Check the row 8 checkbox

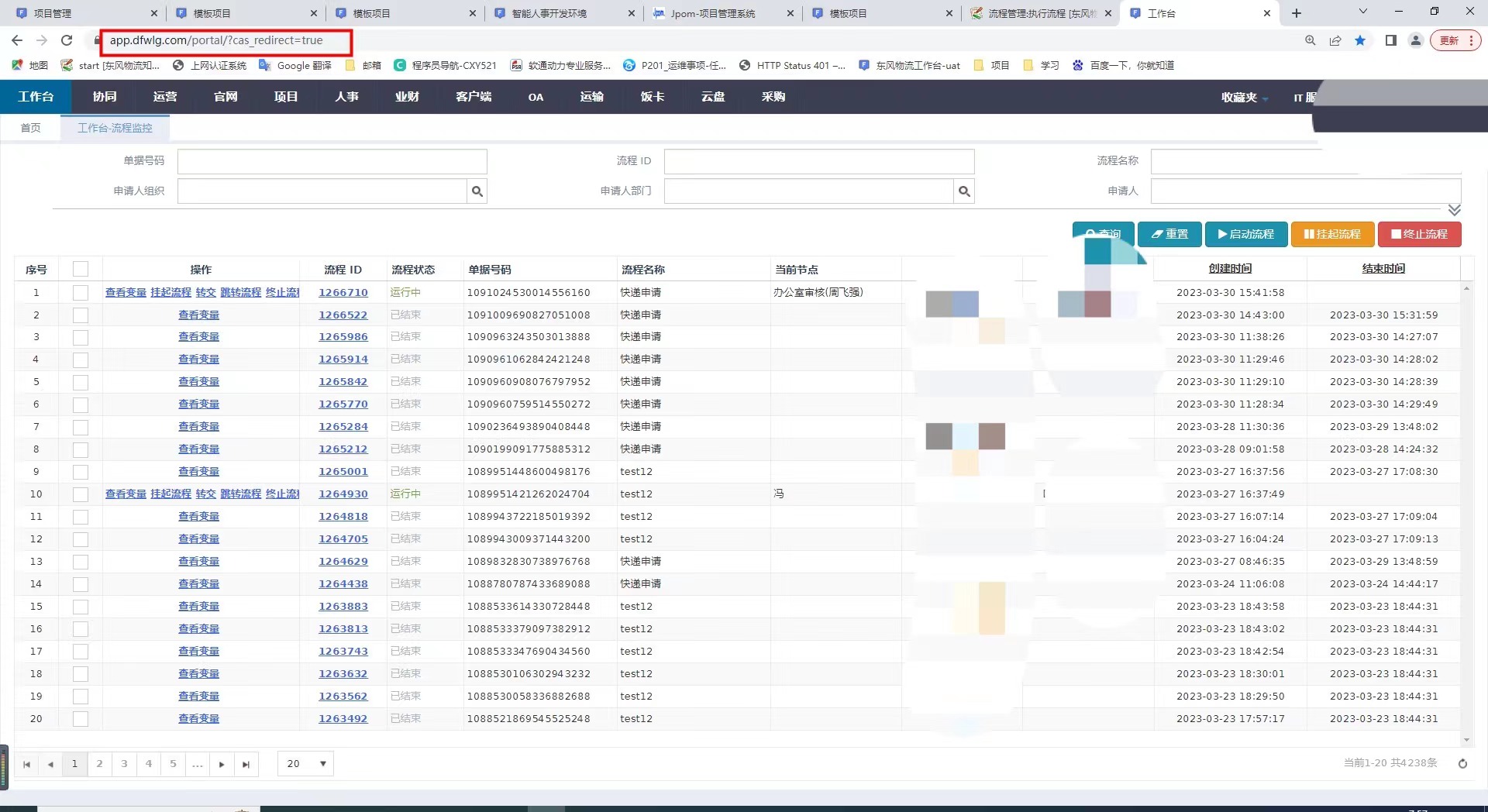click(x=81, y=449)
